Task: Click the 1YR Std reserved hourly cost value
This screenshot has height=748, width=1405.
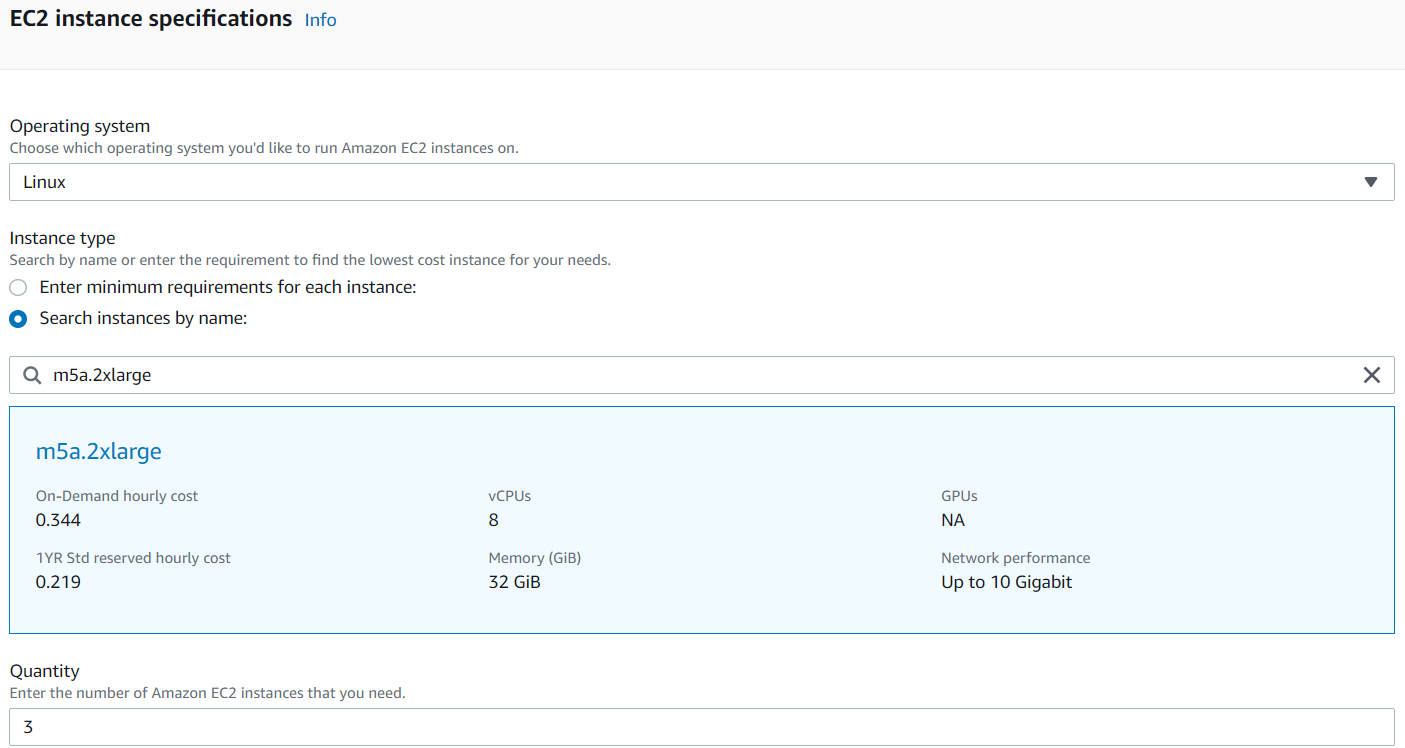Action: [x=57, y=581]
